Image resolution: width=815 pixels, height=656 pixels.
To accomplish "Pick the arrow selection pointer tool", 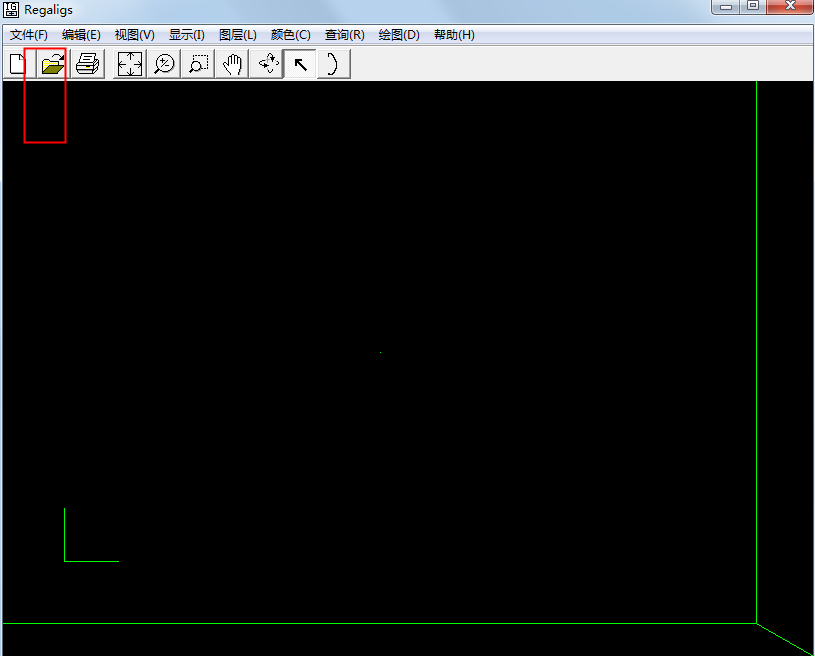I will [x=300, y=64].
